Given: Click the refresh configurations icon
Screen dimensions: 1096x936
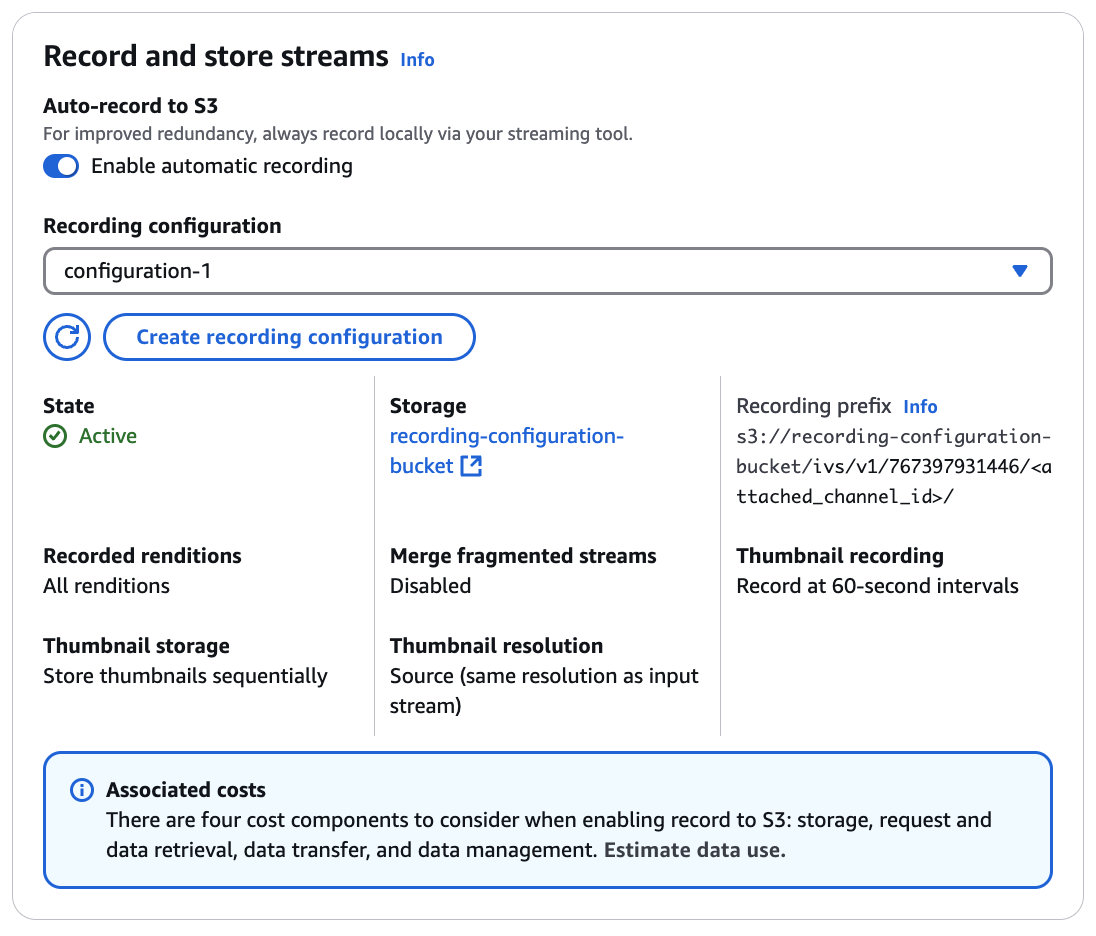Looking at the screenshot, I should pos(66,337).
